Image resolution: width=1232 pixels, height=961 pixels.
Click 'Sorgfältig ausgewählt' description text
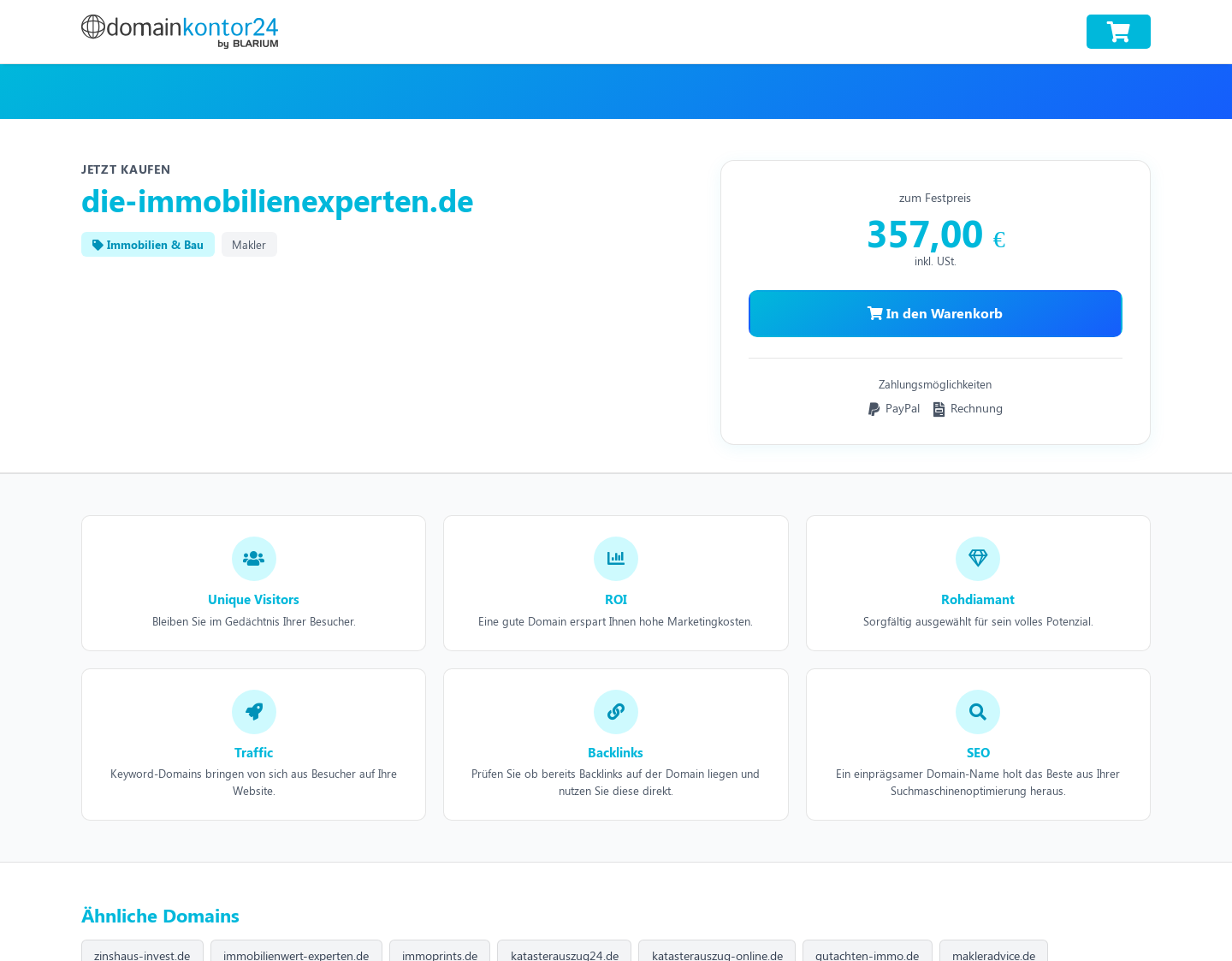pos(978,621)
